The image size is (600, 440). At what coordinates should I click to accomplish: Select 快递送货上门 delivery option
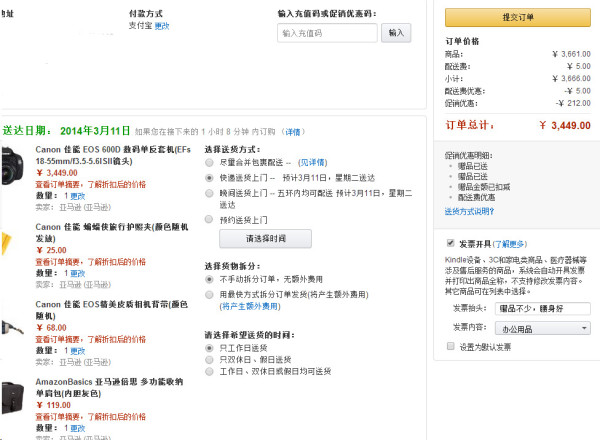(209, 178)
